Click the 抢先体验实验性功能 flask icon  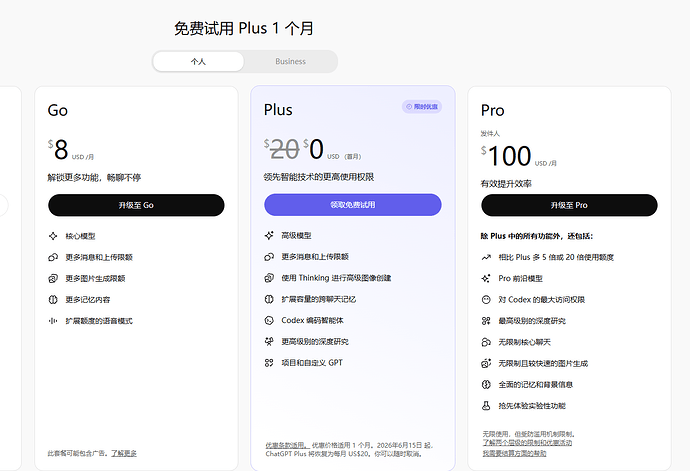pyautogui.click(x=486, y=405)
